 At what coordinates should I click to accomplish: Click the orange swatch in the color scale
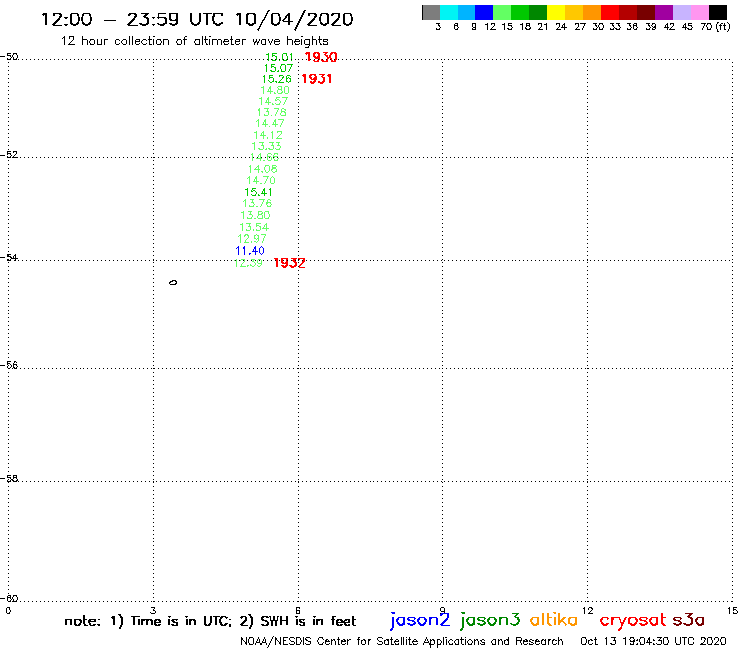pos(592,12)
